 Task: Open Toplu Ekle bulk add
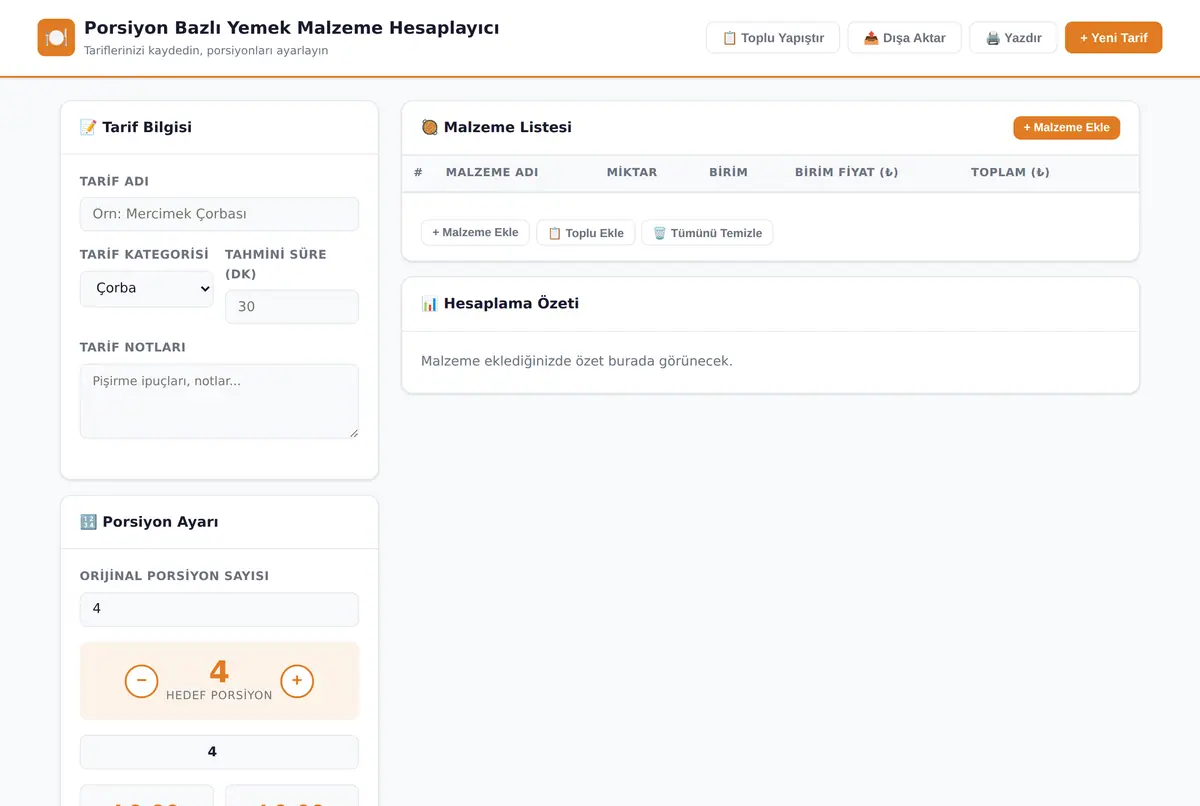tap(586, 233)
